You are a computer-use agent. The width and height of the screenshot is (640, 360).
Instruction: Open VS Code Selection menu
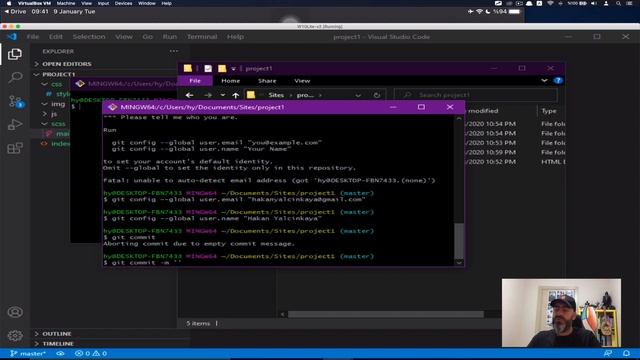coord(89,37)
